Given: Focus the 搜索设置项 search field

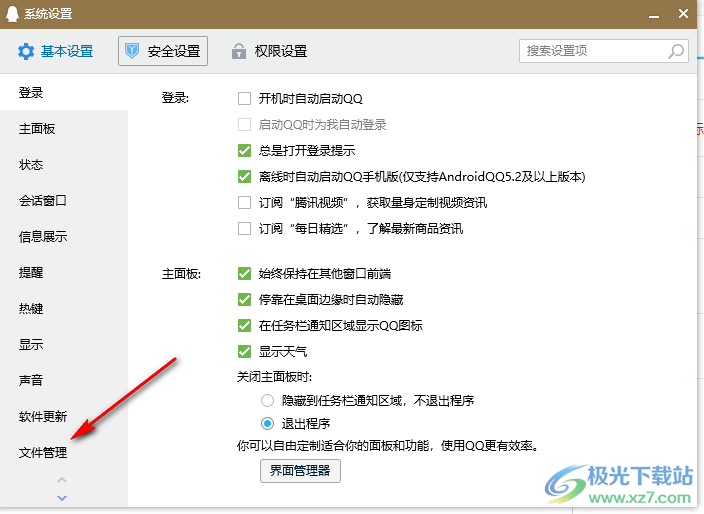Looking at the screenshot, I should point(604,51).
